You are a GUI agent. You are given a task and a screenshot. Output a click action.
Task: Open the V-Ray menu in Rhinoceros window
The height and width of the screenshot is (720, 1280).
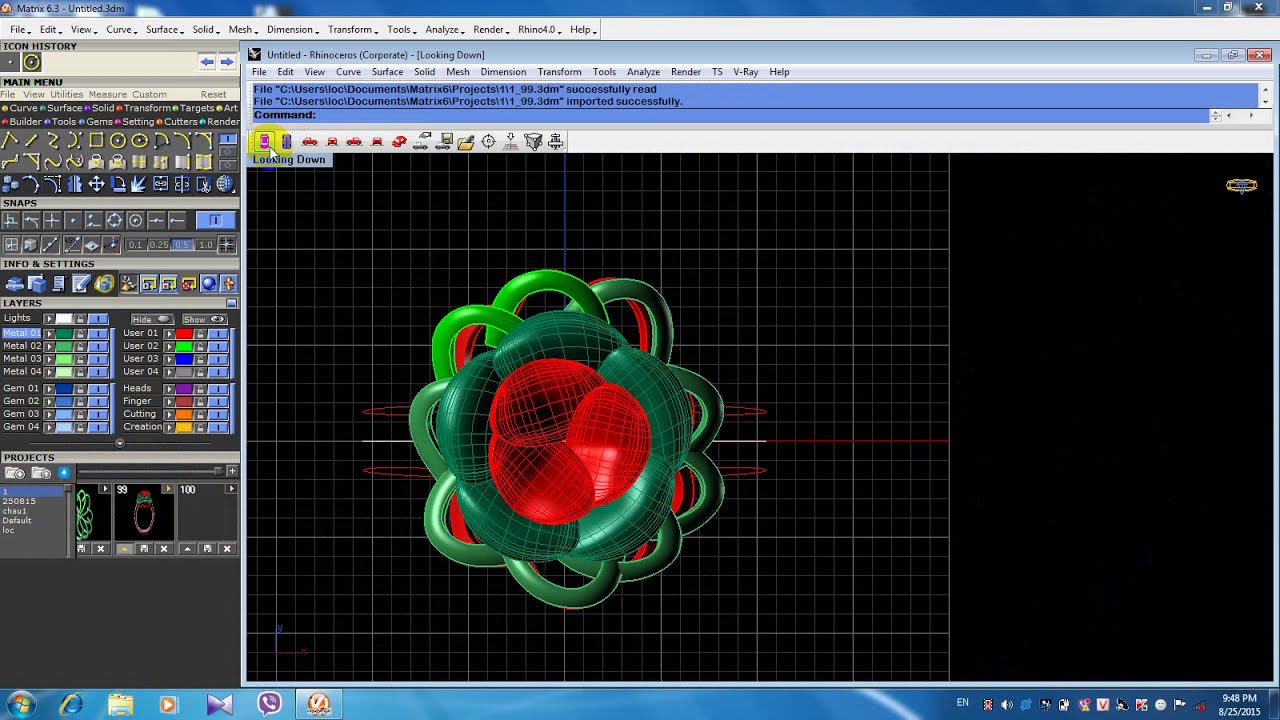[746, 72]
